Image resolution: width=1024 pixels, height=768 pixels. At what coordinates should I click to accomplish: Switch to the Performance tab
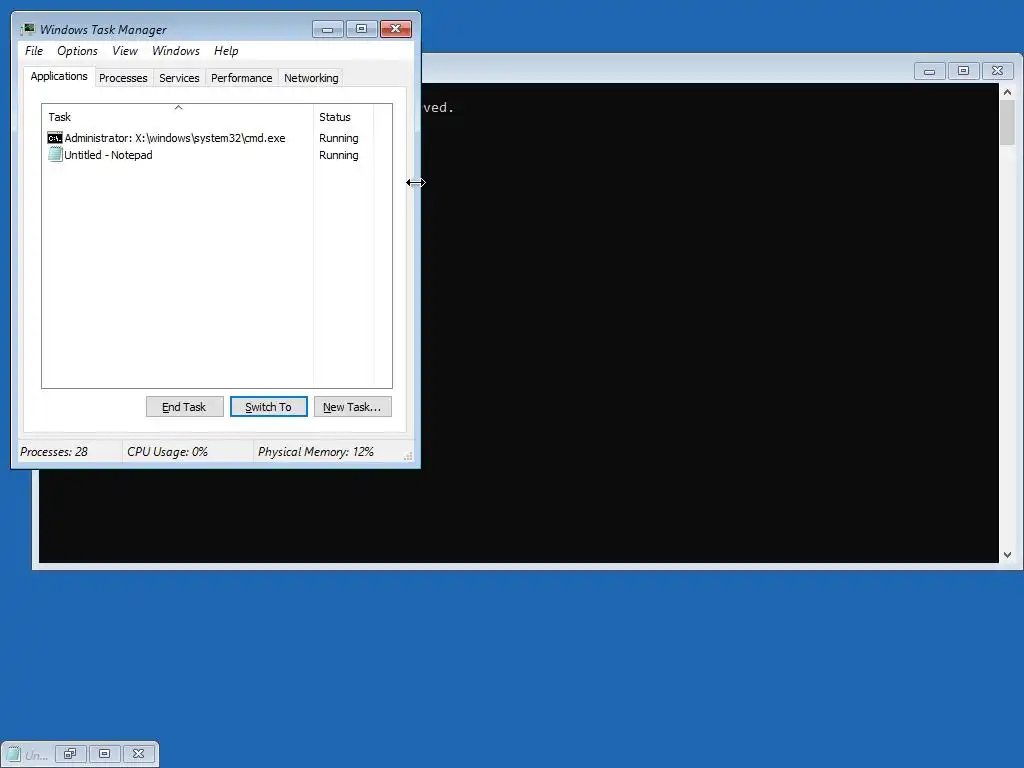(241, 78)
